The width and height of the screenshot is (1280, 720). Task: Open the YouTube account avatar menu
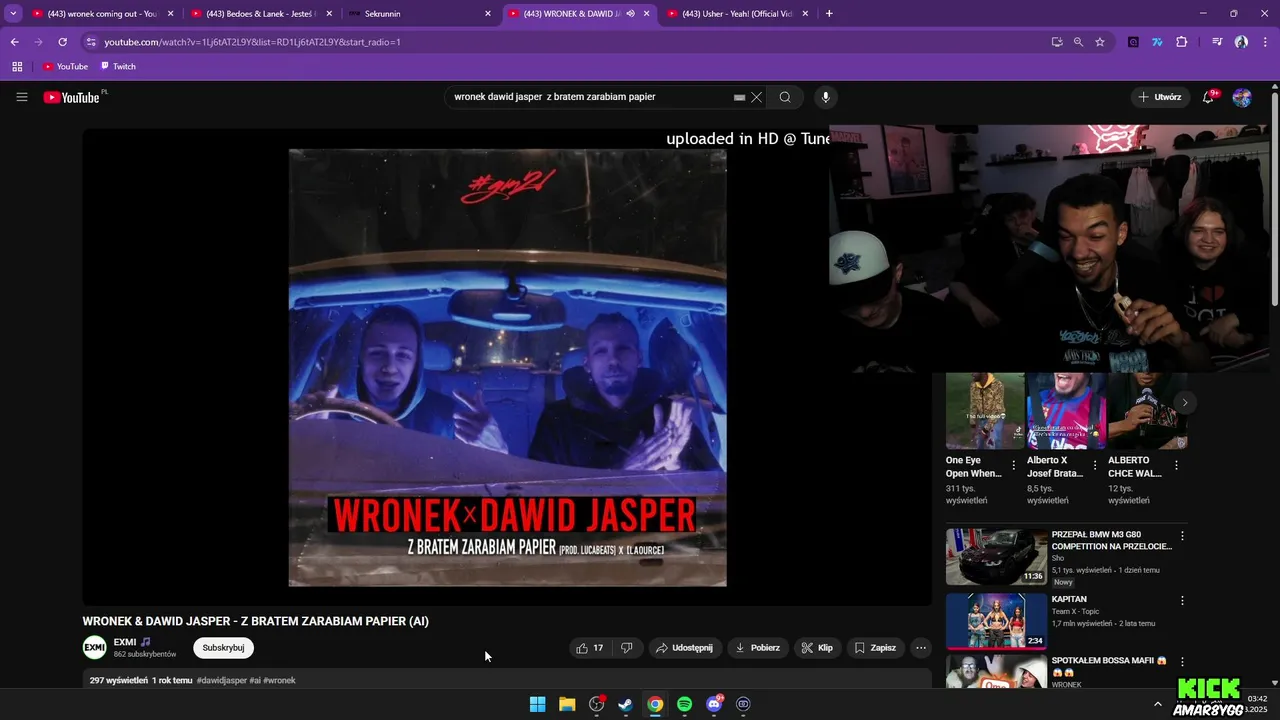[x=1242, y=97]
